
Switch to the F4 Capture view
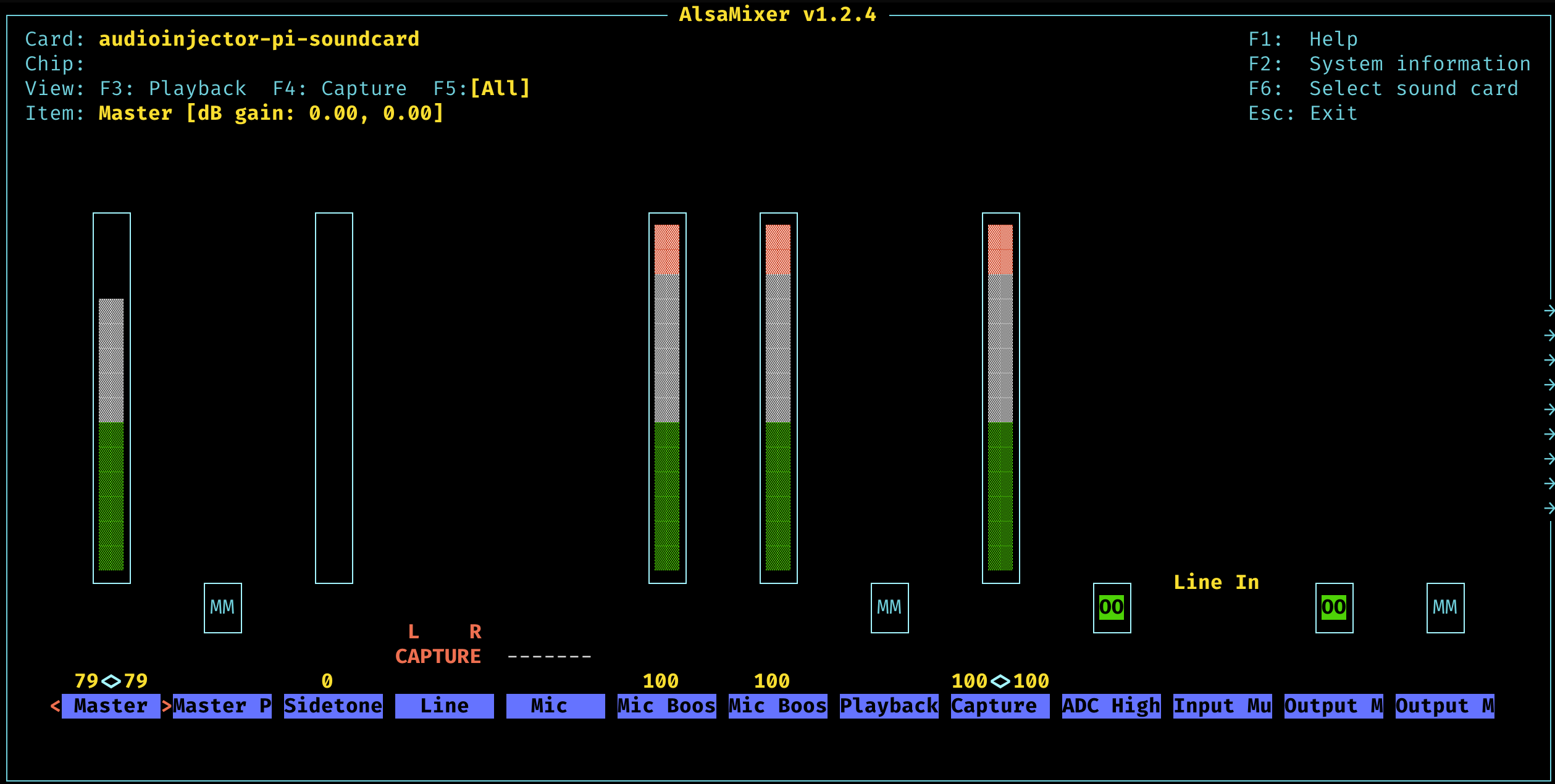(x=340, y=89)
